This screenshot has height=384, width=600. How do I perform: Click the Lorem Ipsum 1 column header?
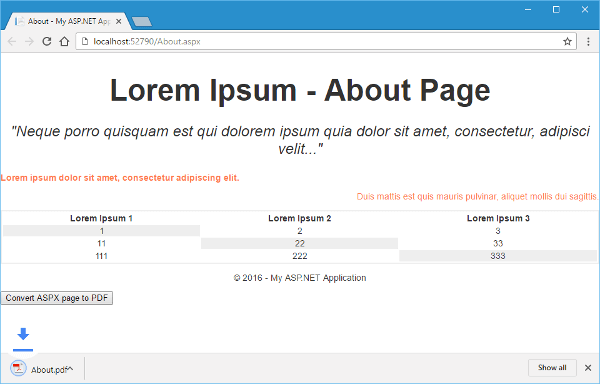click(101, 218)
